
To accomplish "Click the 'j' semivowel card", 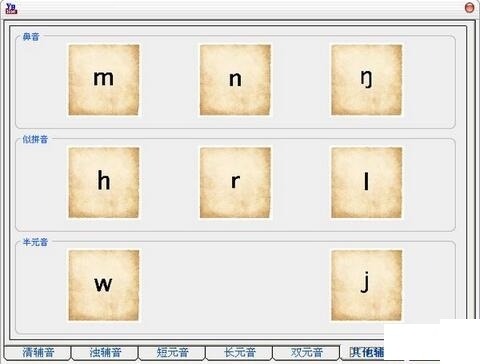I will (x=366, y=285).
